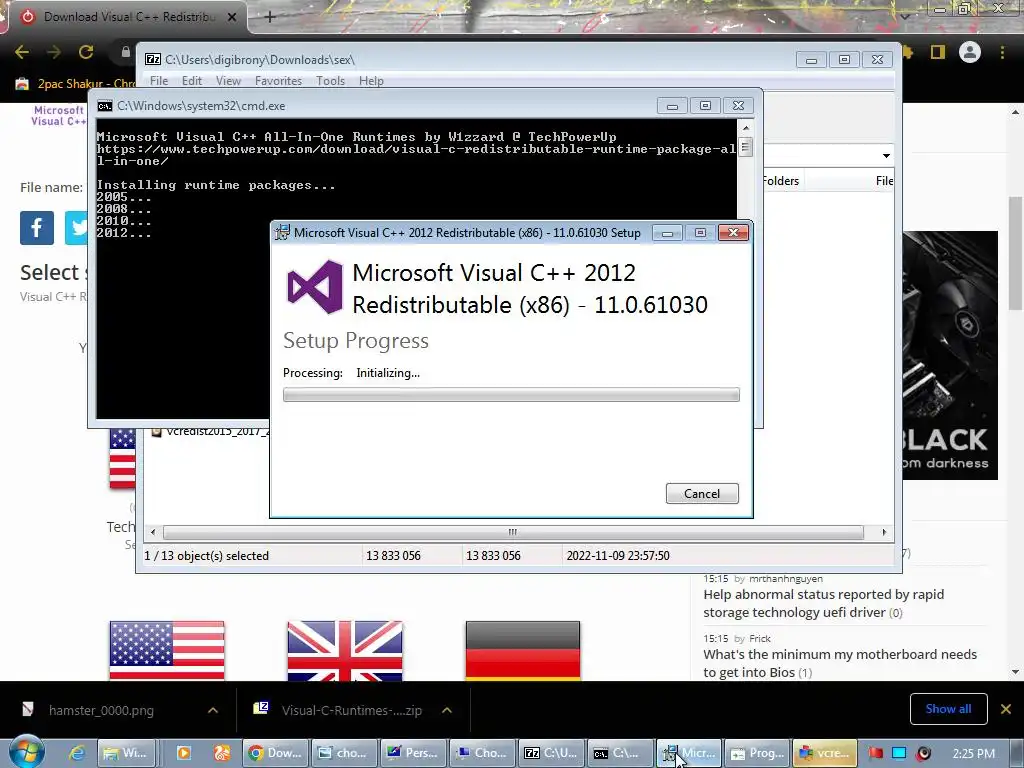Click the 7z icon in the 7-Zip title bar
1024x768 pixels.
coord(153,59)
